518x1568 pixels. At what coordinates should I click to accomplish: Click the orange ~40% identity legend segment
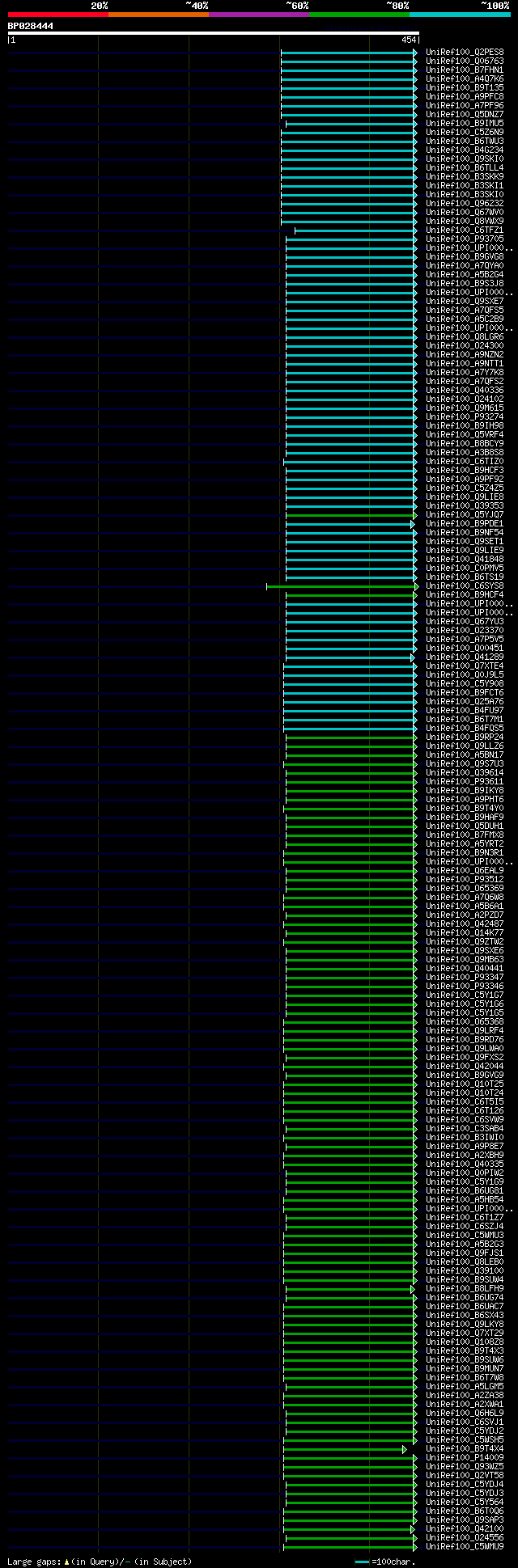pos(159,15)
